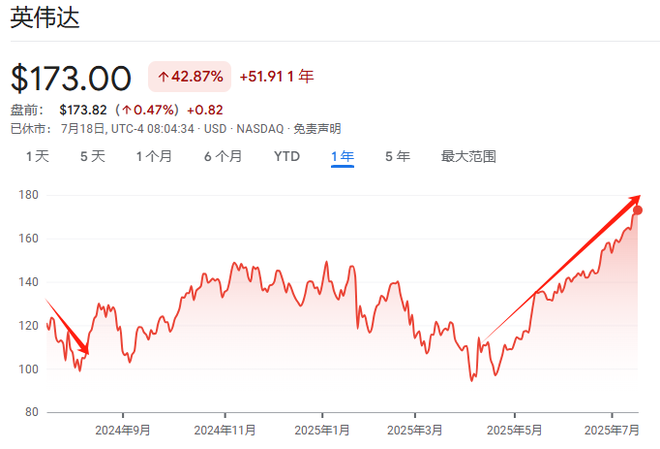
Task: Click the pre-market price $173.82
Action: point(83,109)
